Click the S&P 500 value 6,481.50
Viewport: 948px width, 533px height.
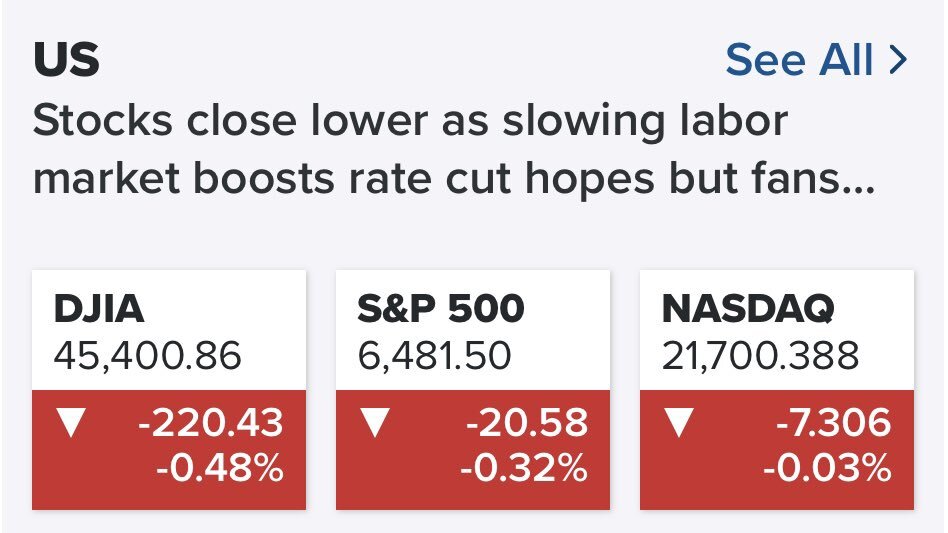tap(434, 356)
